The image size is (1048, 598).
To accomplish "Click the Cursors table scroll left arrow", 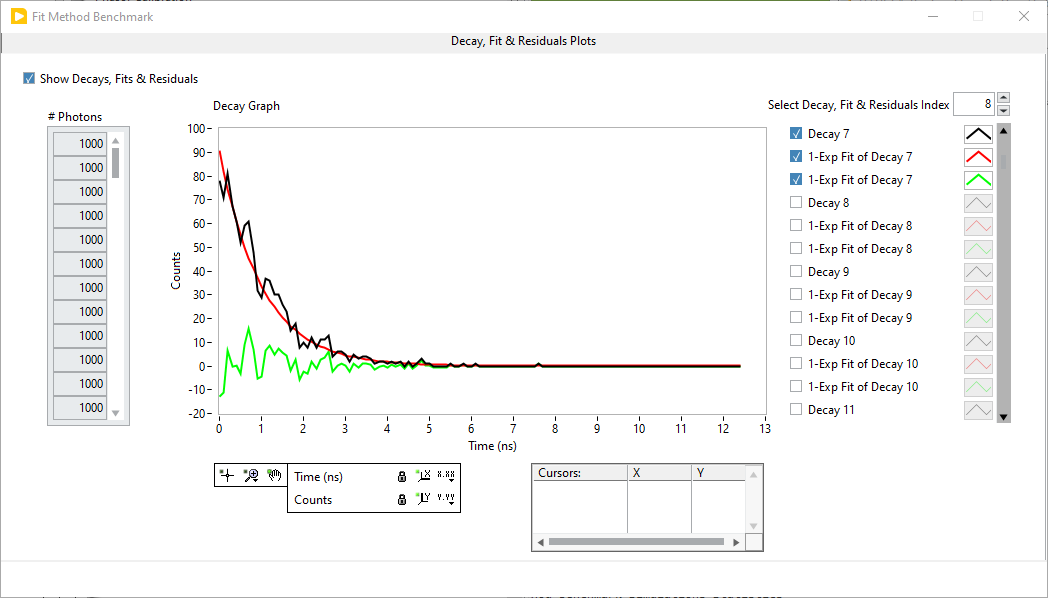I will pos(541,542).
